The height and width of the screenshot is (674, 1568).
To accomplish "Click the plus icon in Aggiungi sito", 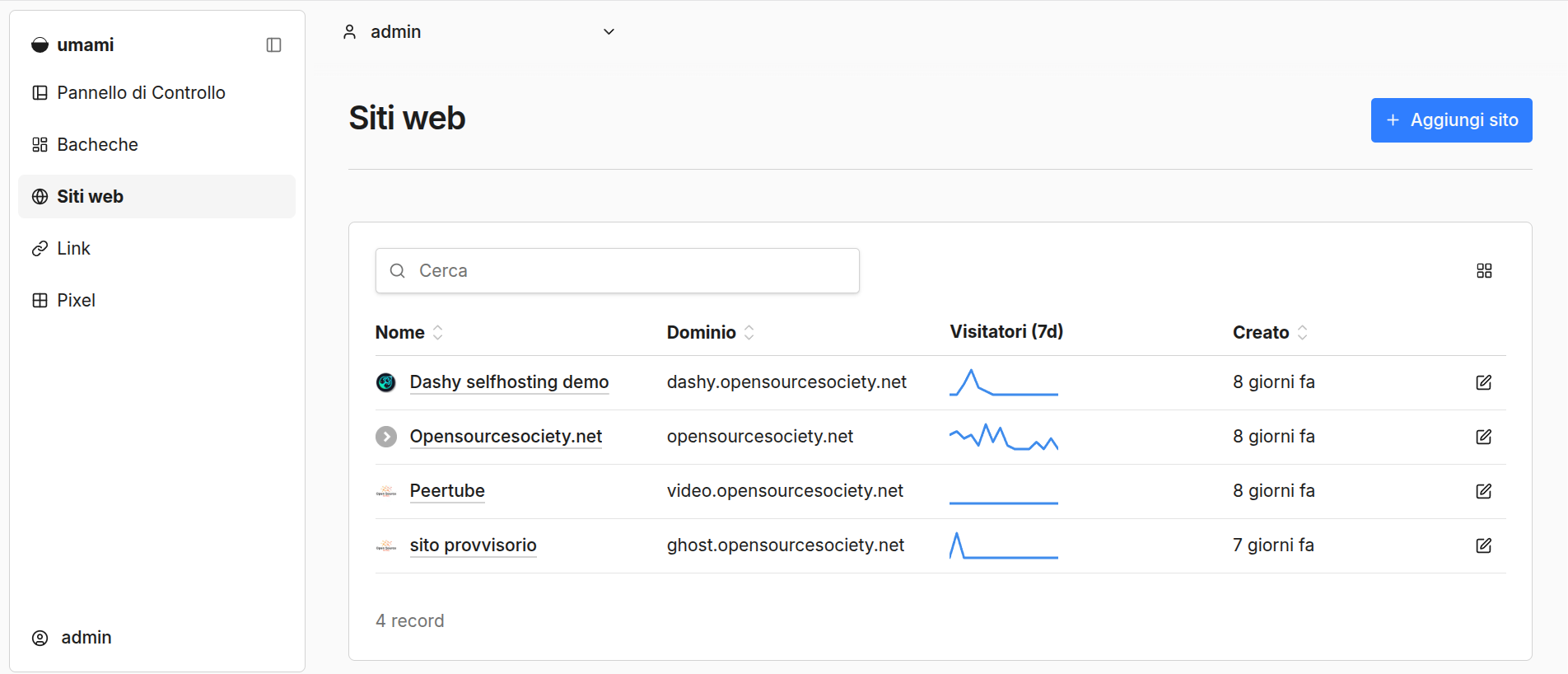I will tap(1393, 120).
